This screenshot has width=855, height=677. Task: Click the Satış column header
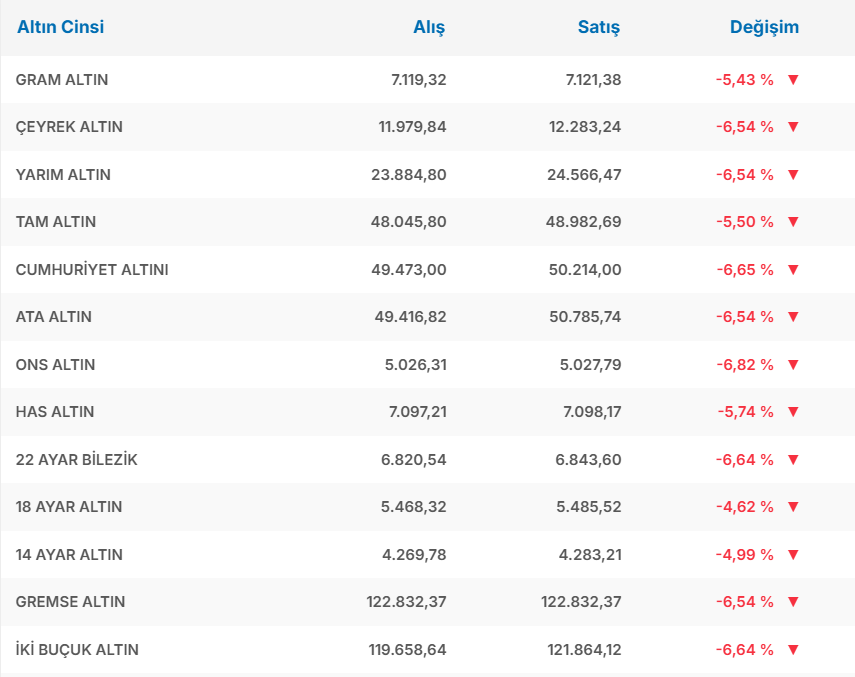coord(599,27)
